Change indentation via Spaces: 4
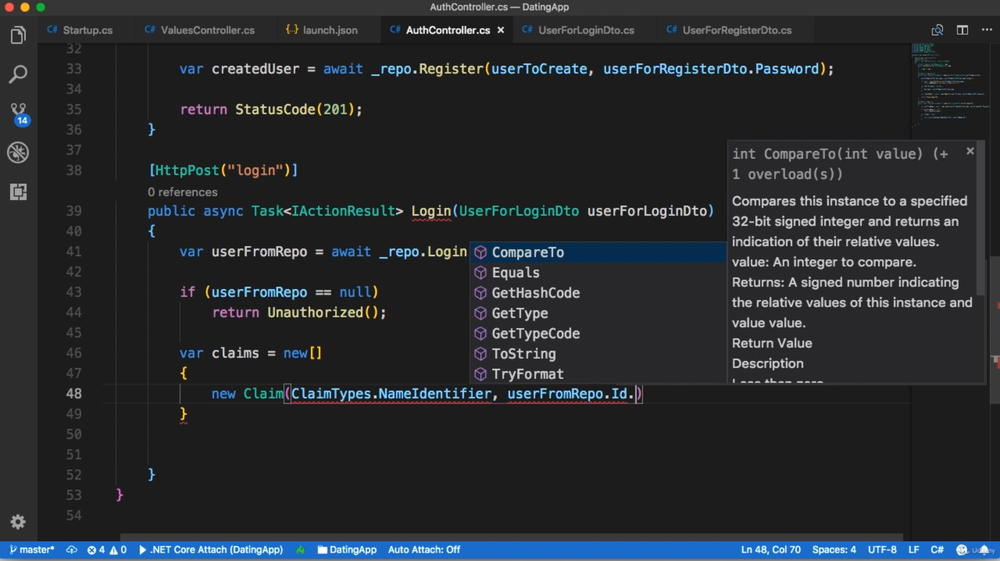This screenshot has height=561, width=1000. 834,550
